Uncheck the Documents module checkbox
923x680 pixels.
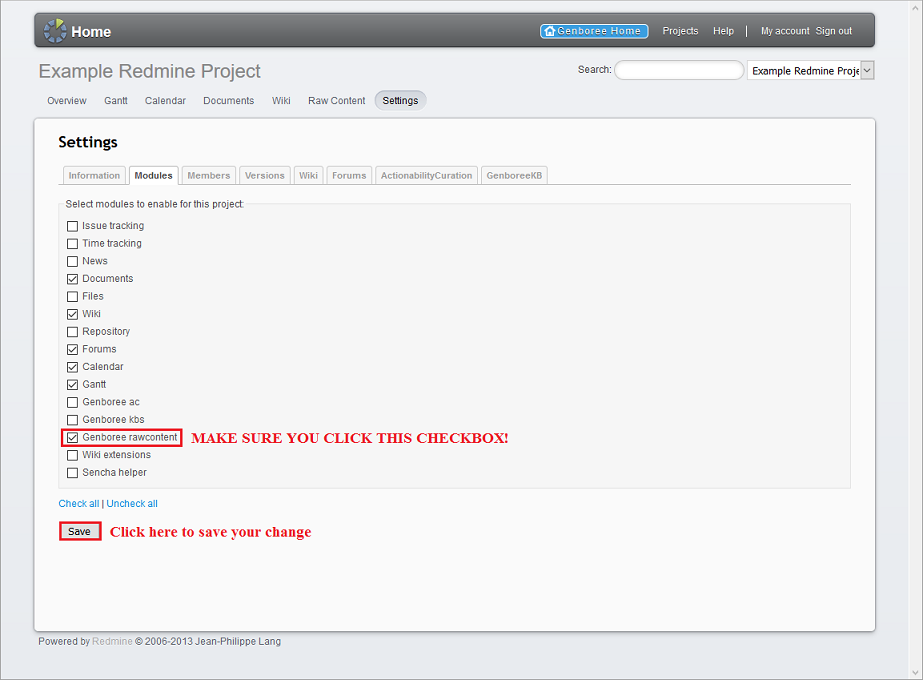tap(72, 279)
